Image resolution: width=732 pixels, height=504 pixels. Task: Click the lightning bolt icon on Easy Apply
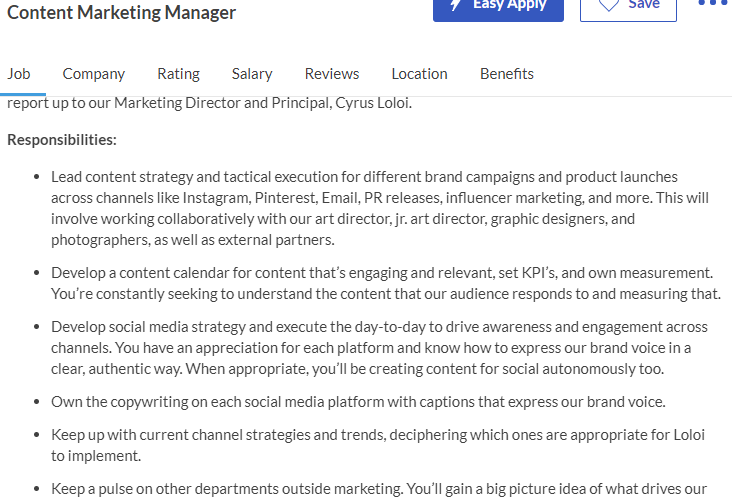tap(456, 4)
